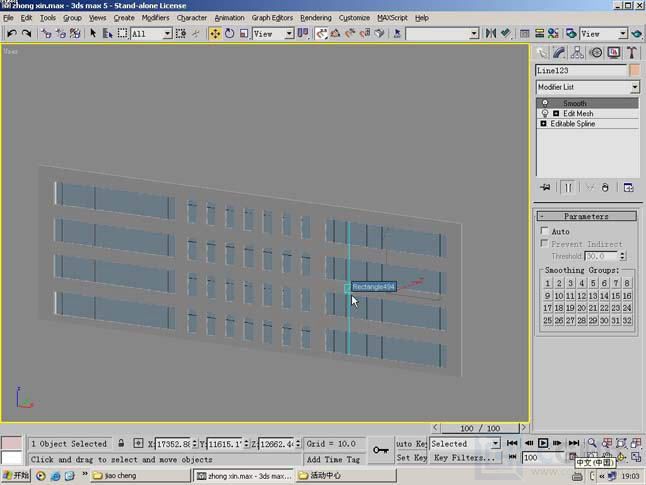646x485 pixels.
Task: Click the Pin Stack icon
Action: 545,187
